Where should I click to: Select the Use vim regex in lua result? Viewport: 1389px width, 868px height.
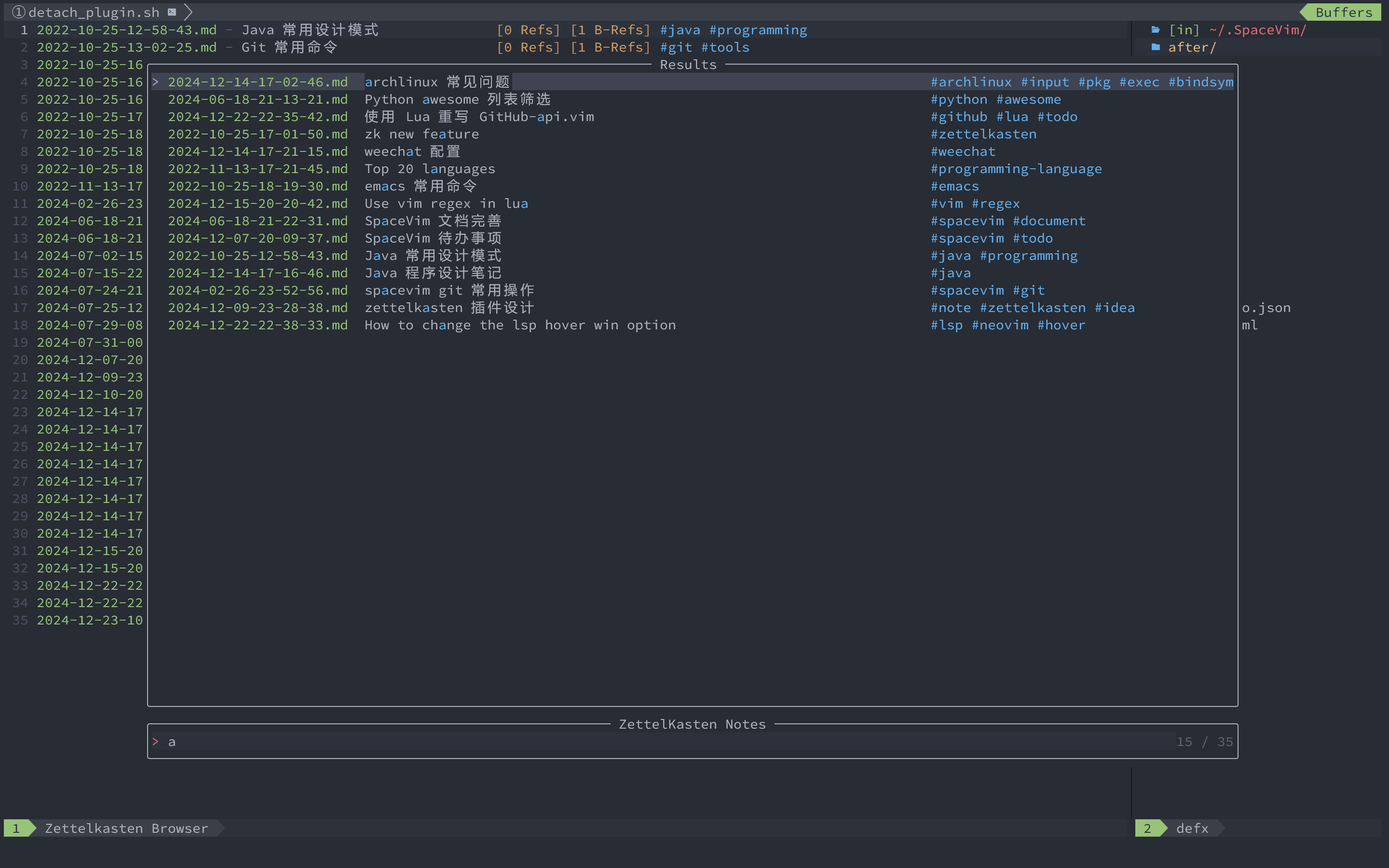click(x=446, y=203)
